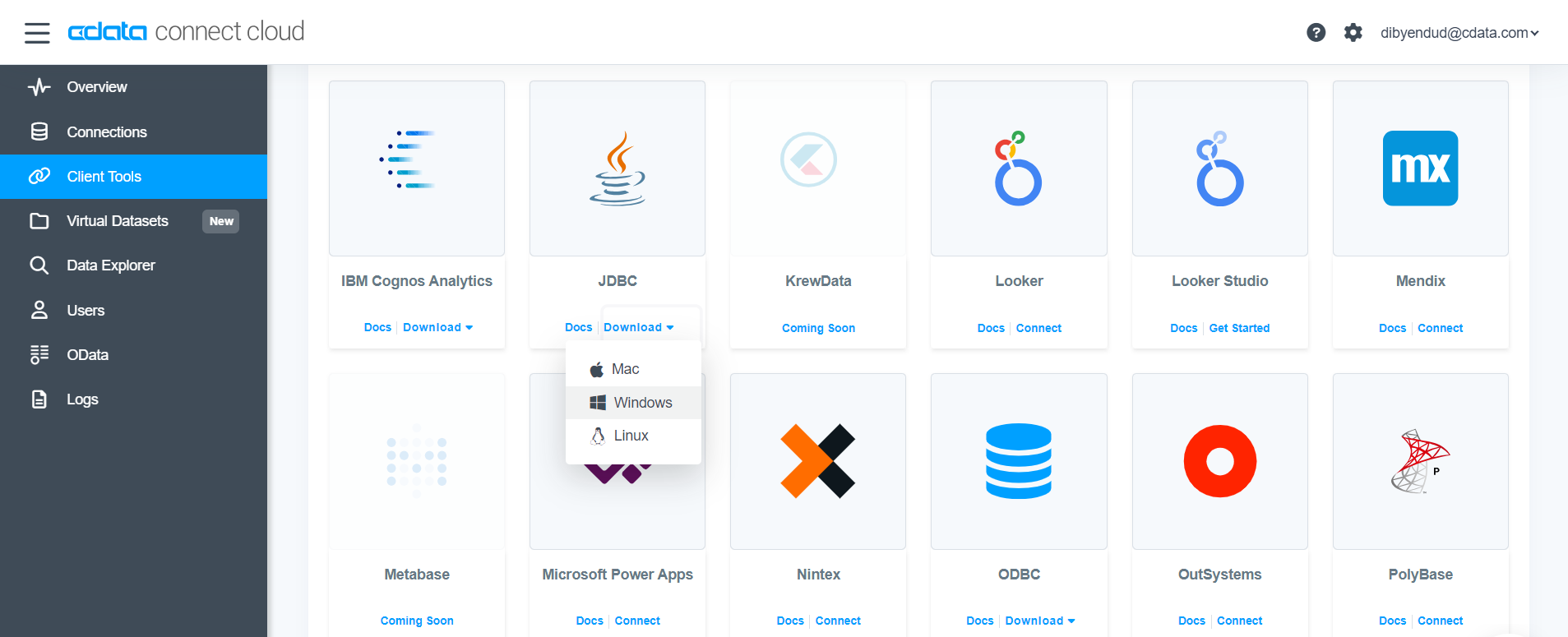Open Docs for Microsoft Power Apps

(x=590, y=621)
